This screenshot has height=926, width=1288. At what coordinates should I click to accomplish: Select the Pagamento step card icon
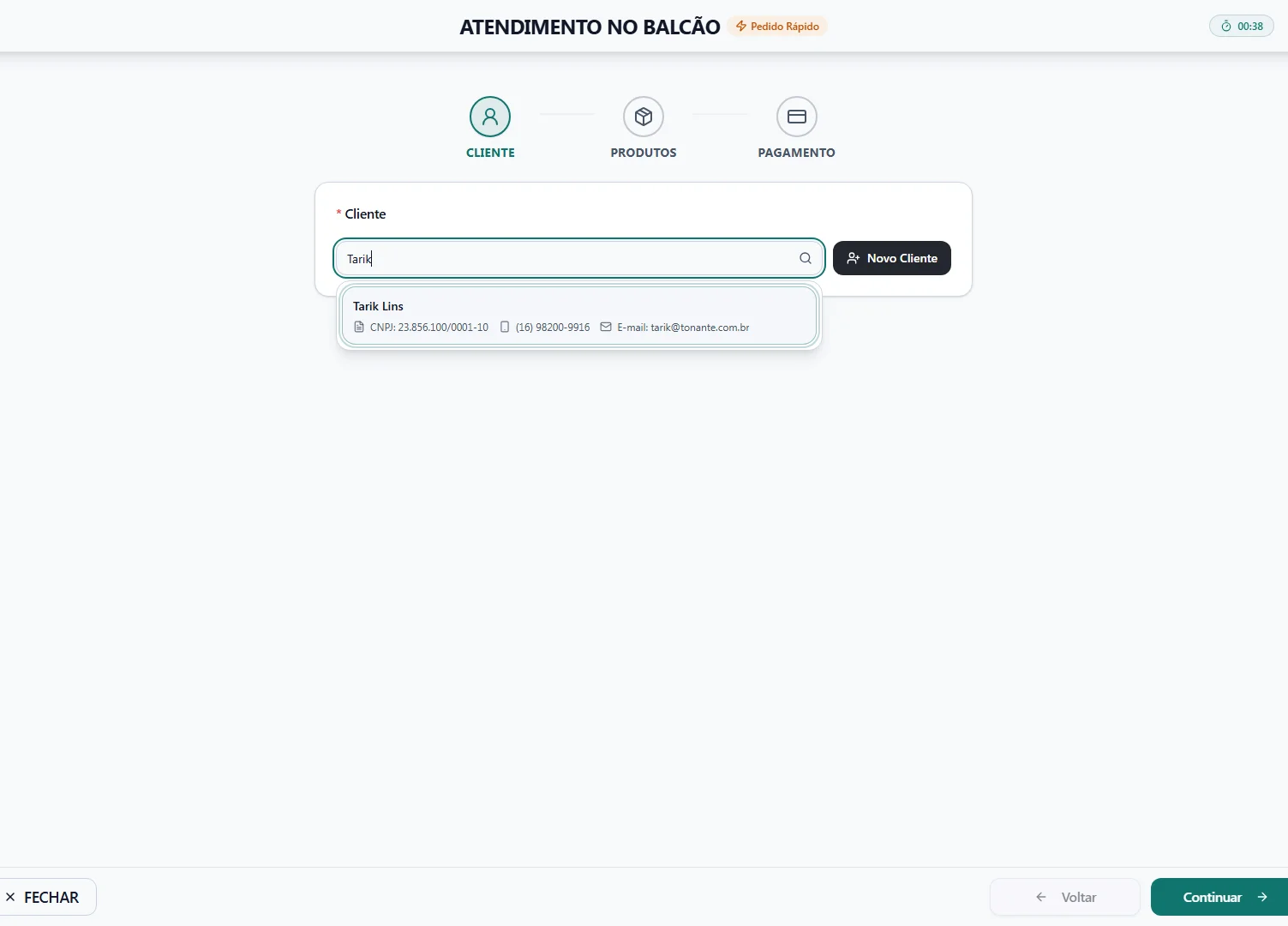[797, 117]
